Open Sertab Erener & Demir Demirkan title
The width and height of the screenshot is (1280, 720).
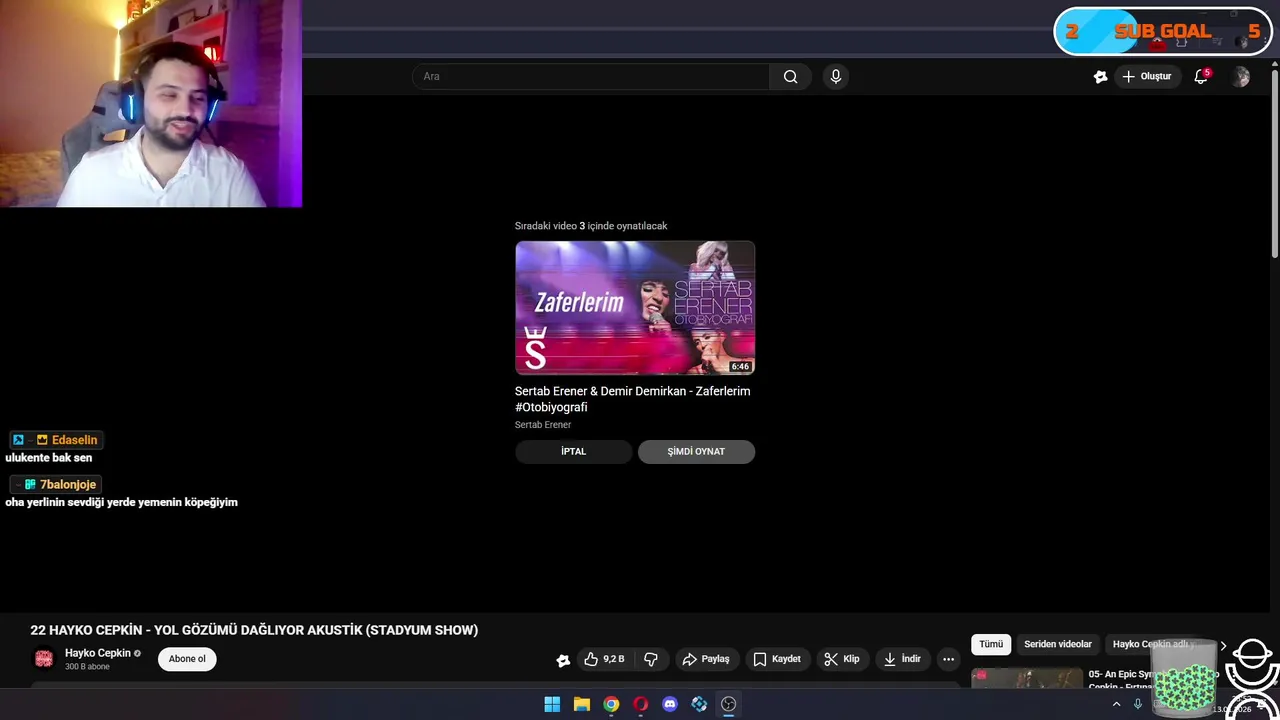(632, 399)
